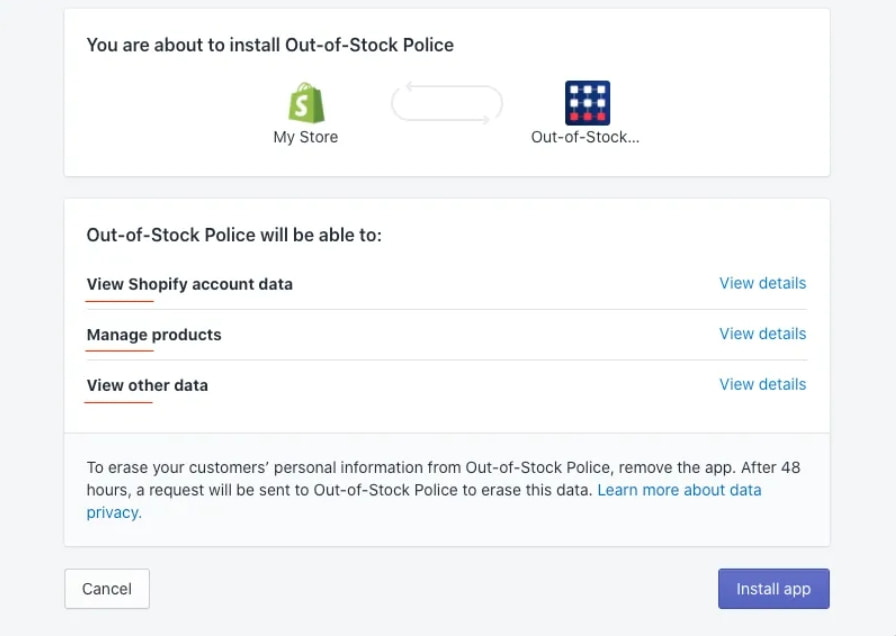896x636 pixels.
Task: Expand details for View Shopify account data
Action: tap(762, 283)
